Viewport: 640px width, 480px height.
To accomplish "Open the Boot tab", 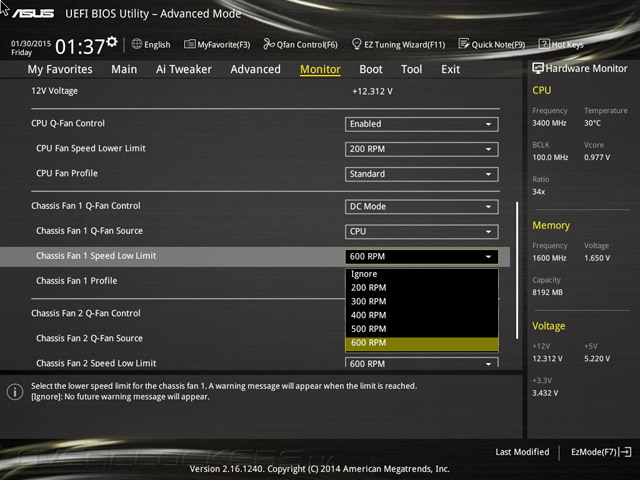I will click(371, 69).
